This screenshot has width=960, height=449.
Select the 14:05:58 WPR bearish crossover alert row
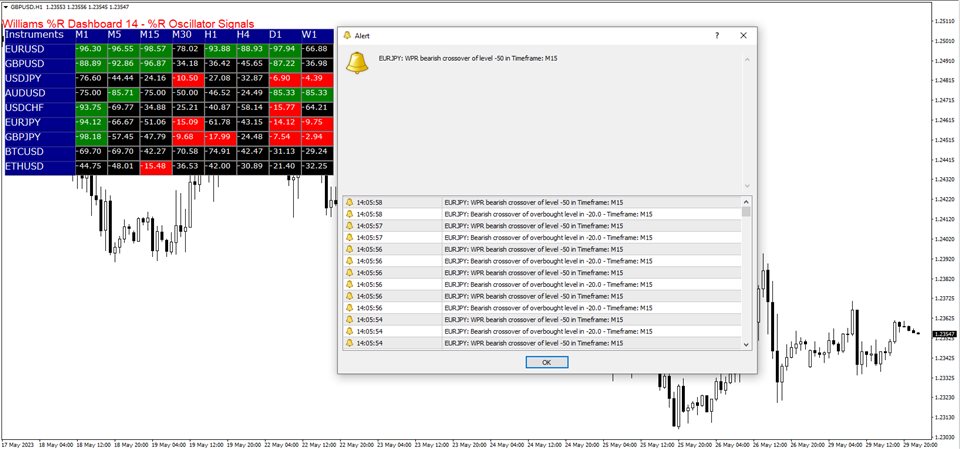coord(542,202)
